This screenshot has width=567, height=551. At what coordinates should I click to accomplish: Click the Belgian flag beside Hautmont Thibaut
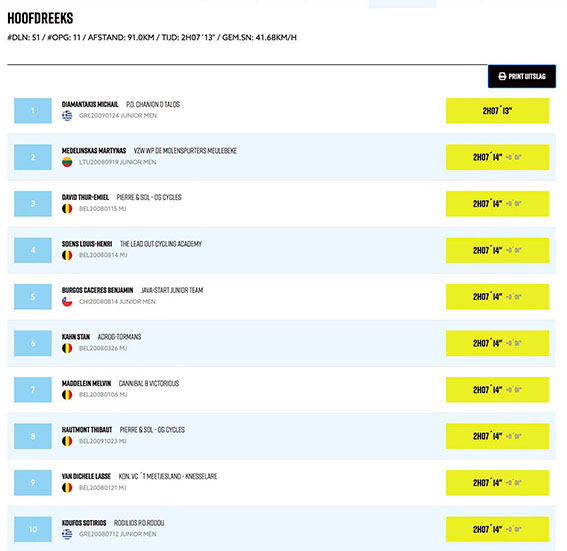click(67, 441)
